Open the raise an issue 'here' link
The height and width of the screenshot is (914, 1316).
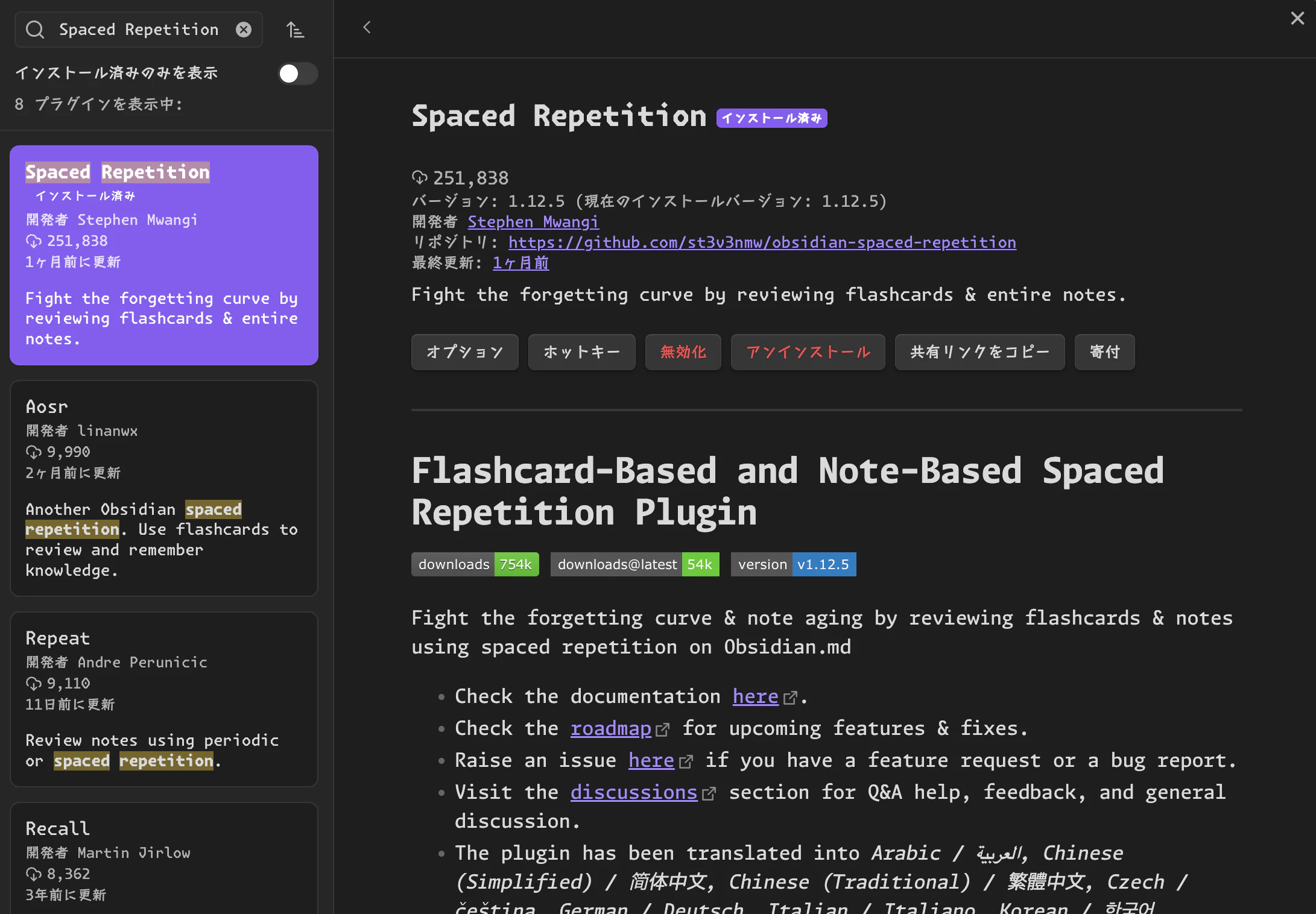click(651, 760)
